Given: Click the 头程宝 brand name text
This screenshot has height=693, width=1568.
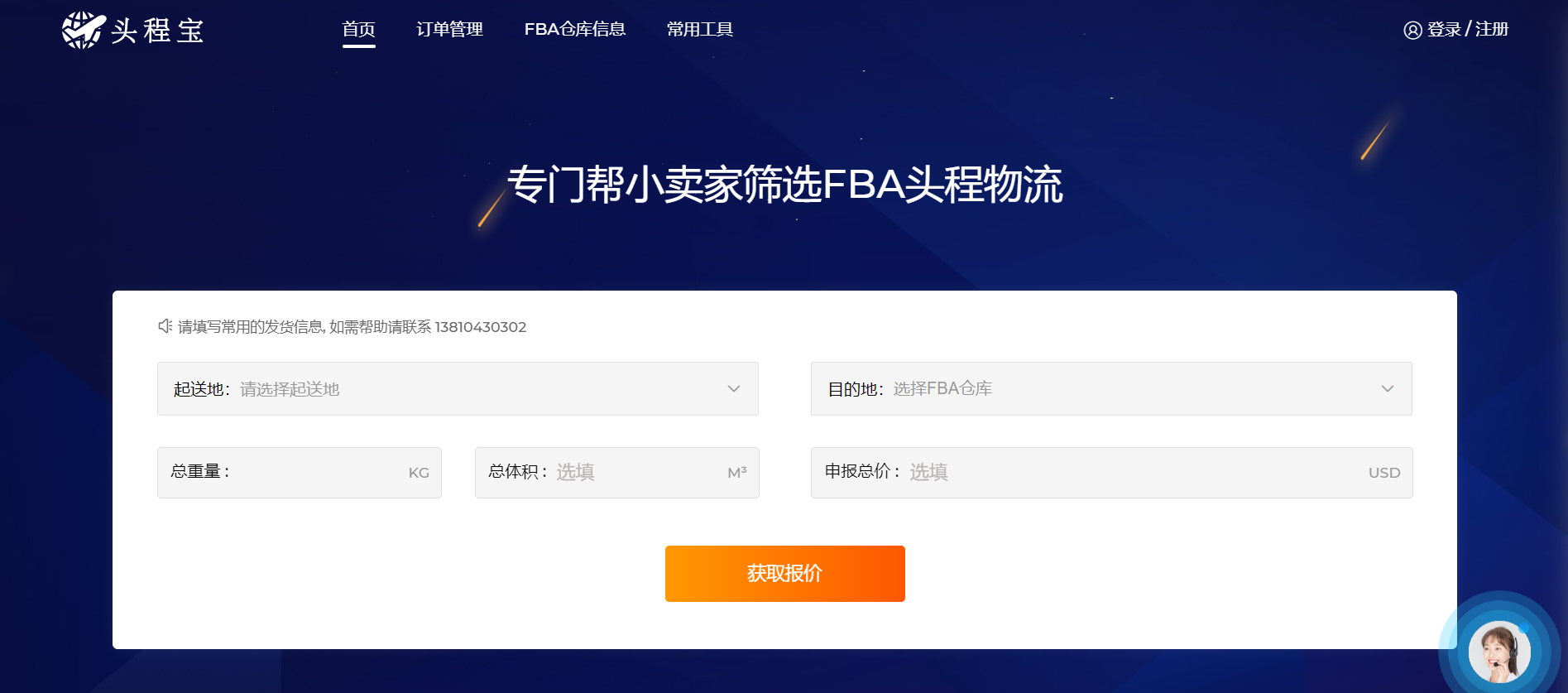Looking at the screenshot, I should point(157,31).
